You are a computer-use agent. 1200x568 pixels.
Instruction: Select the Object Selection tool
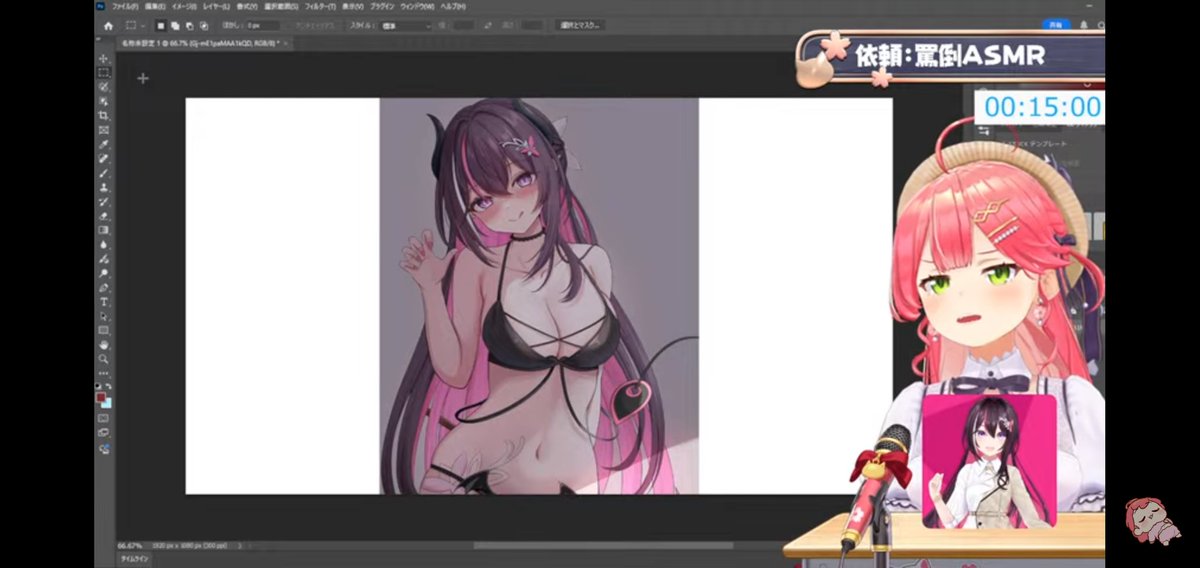pyautogui.click(x=104, y=101)
